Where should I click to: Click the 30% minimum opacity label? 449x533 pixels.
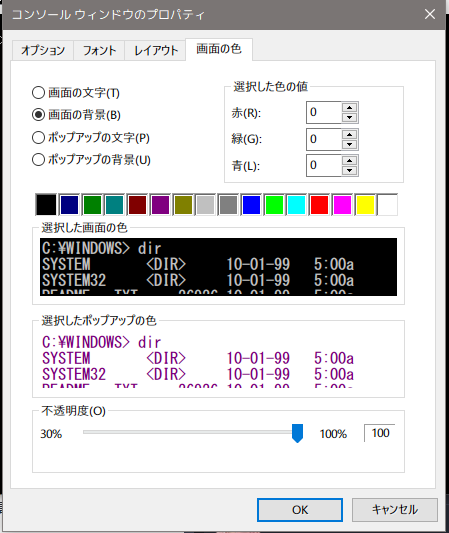click(51, 434)
